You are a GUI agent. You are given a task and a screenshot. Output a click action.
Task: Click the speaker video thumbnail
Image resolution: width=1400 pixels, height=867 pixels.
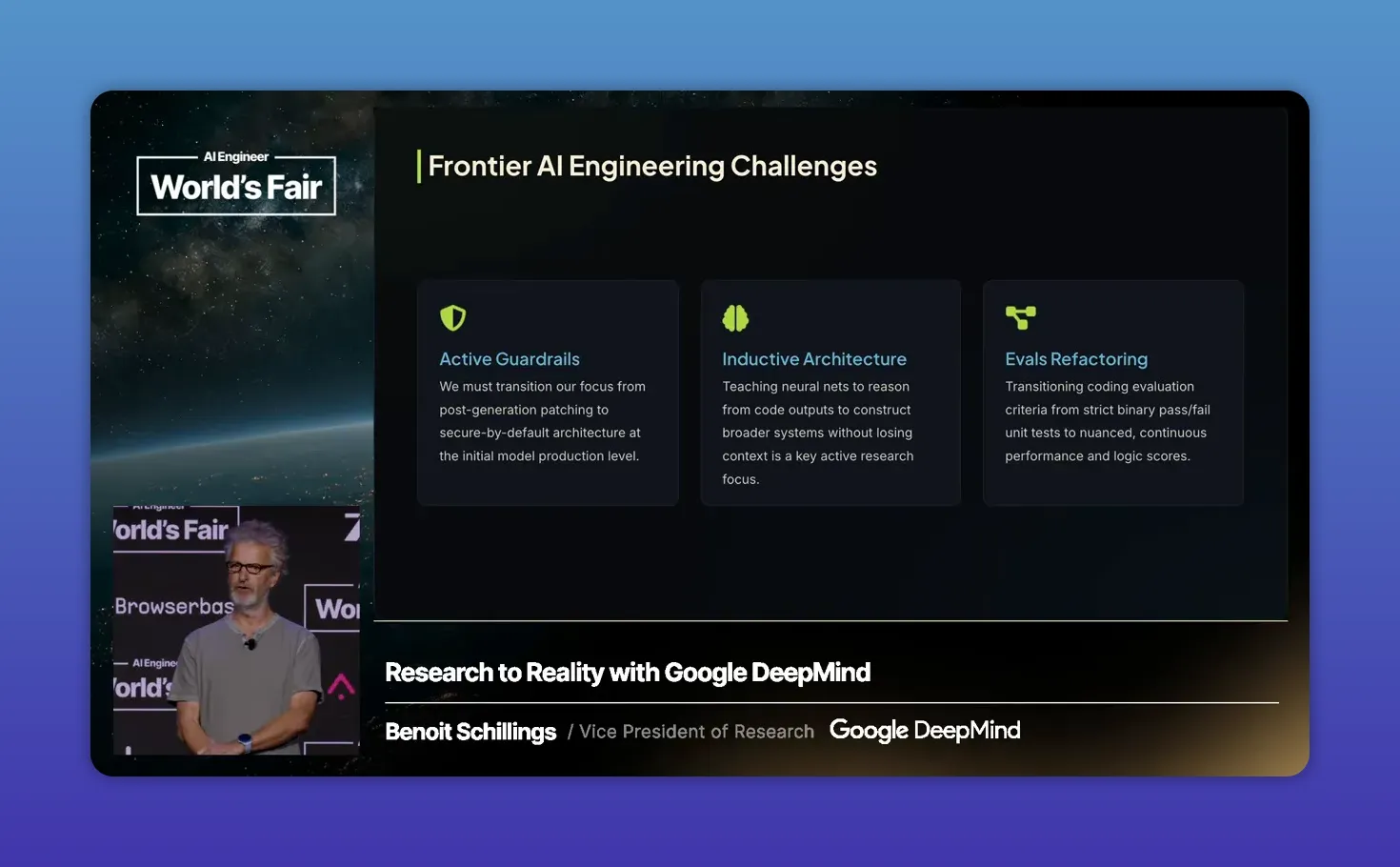point(236,631)
